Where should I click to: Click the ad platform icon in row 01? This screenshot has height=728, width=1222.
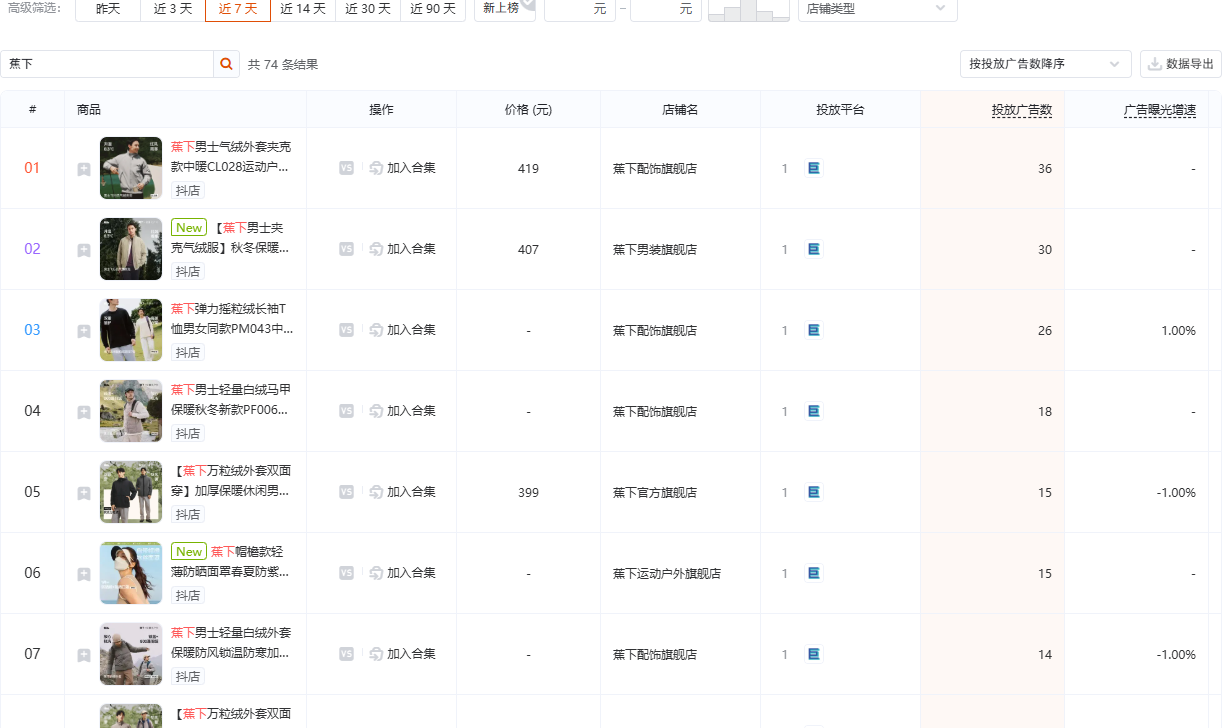coord(813,168)
